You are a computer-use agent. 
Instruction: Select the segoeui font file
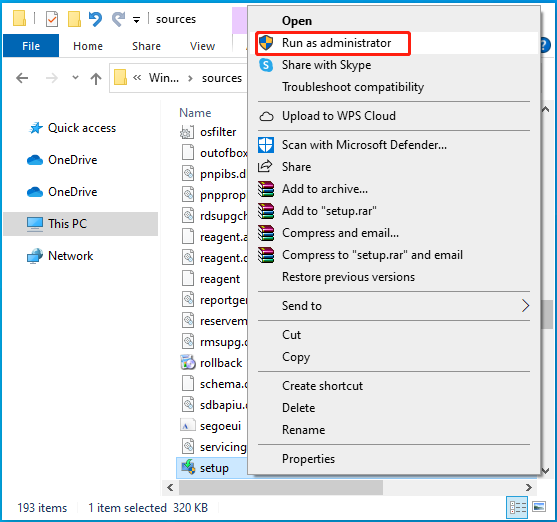click(x=220, y=426)
